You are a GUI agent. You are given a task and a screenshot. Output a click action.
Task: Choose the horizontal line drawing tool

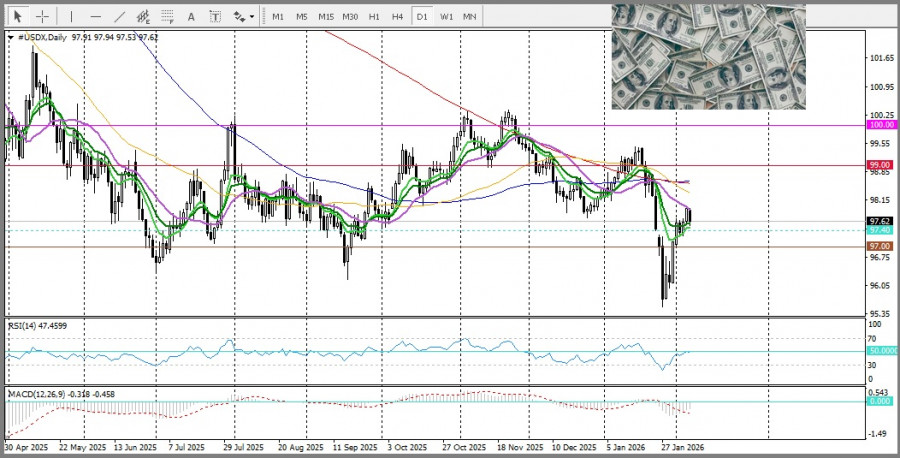96,17
